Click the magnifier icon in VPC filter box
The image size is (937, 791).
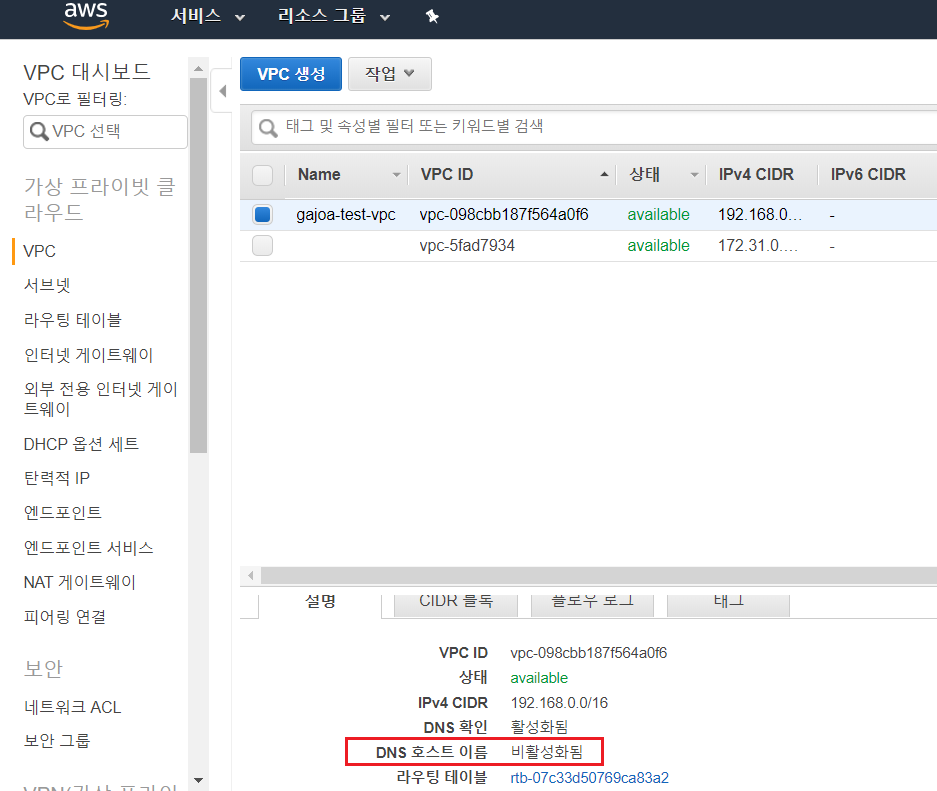coord(39,131)
